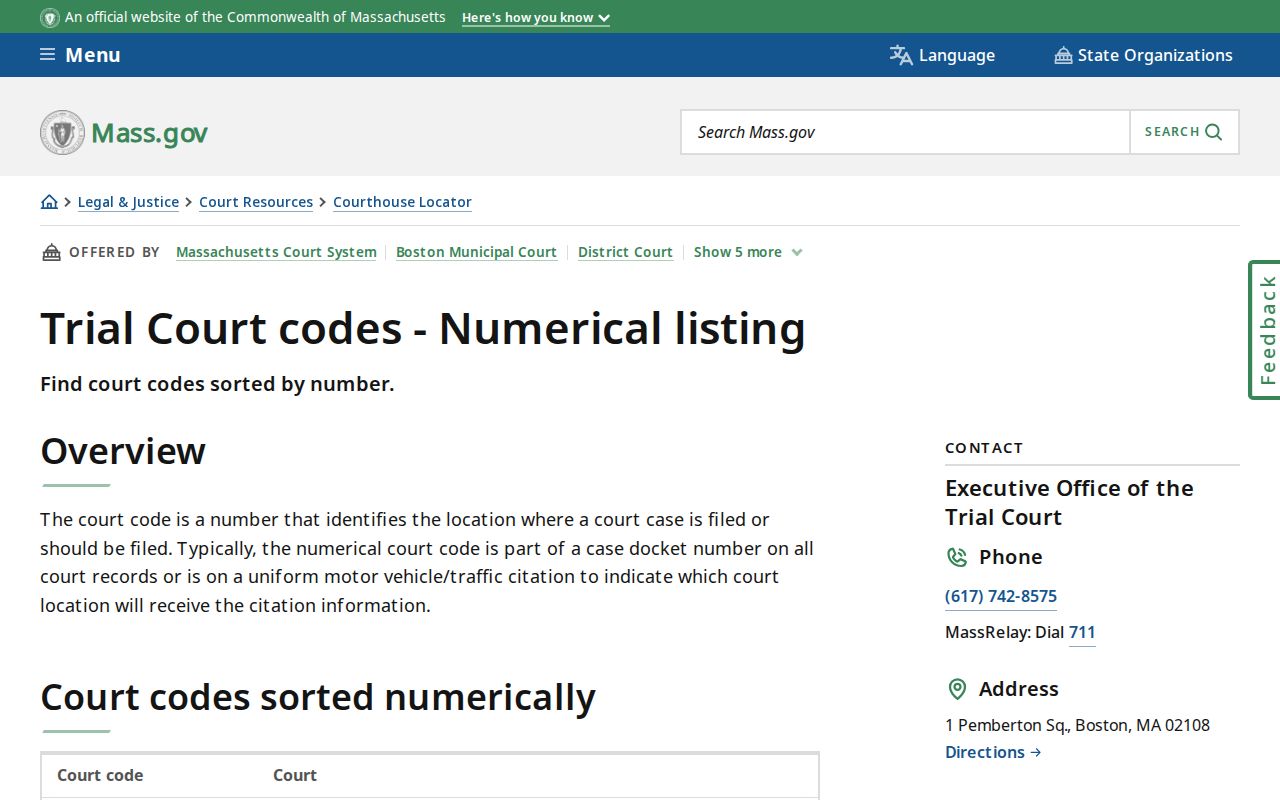
Task: Click the address text 1 Pemberton Sq., Boston
Action: pos(1077,725)
